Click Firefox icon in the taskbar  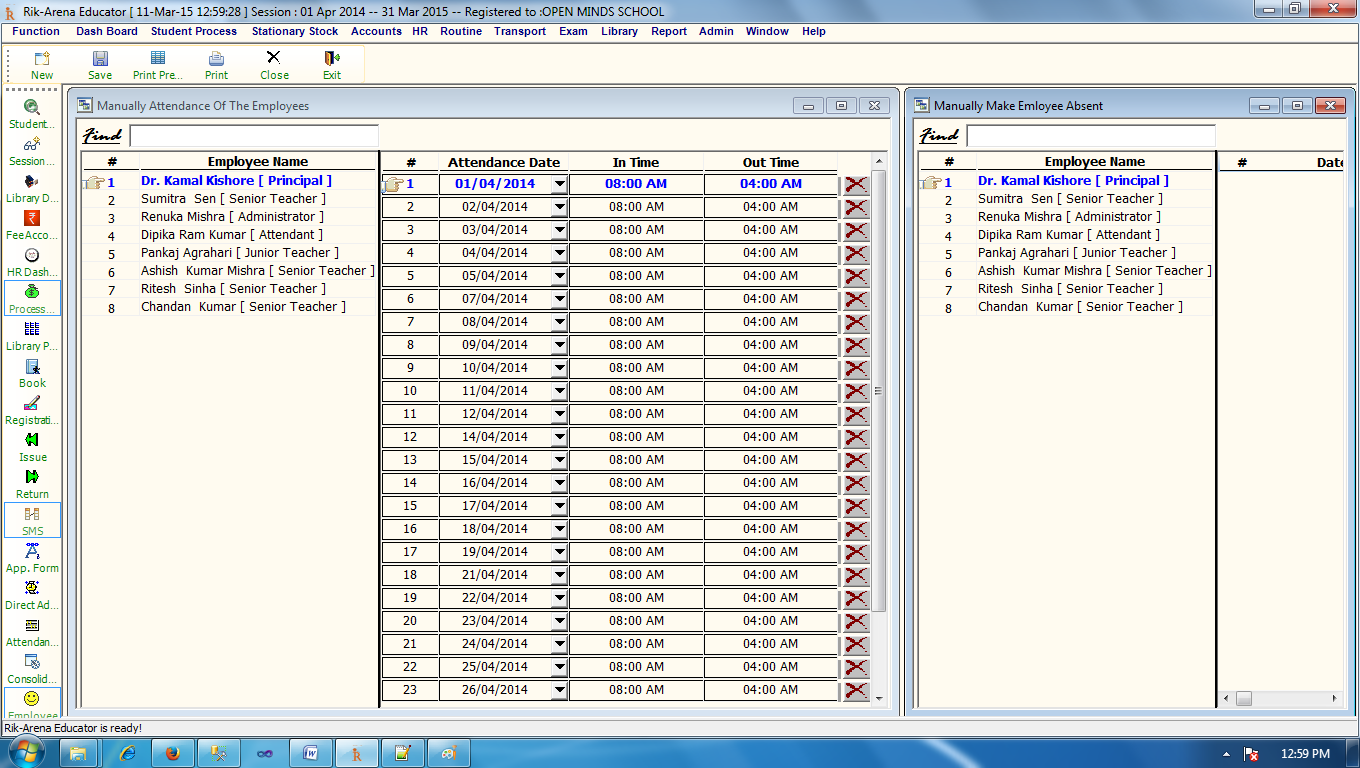pyautogui.click(x=172, y=753)
